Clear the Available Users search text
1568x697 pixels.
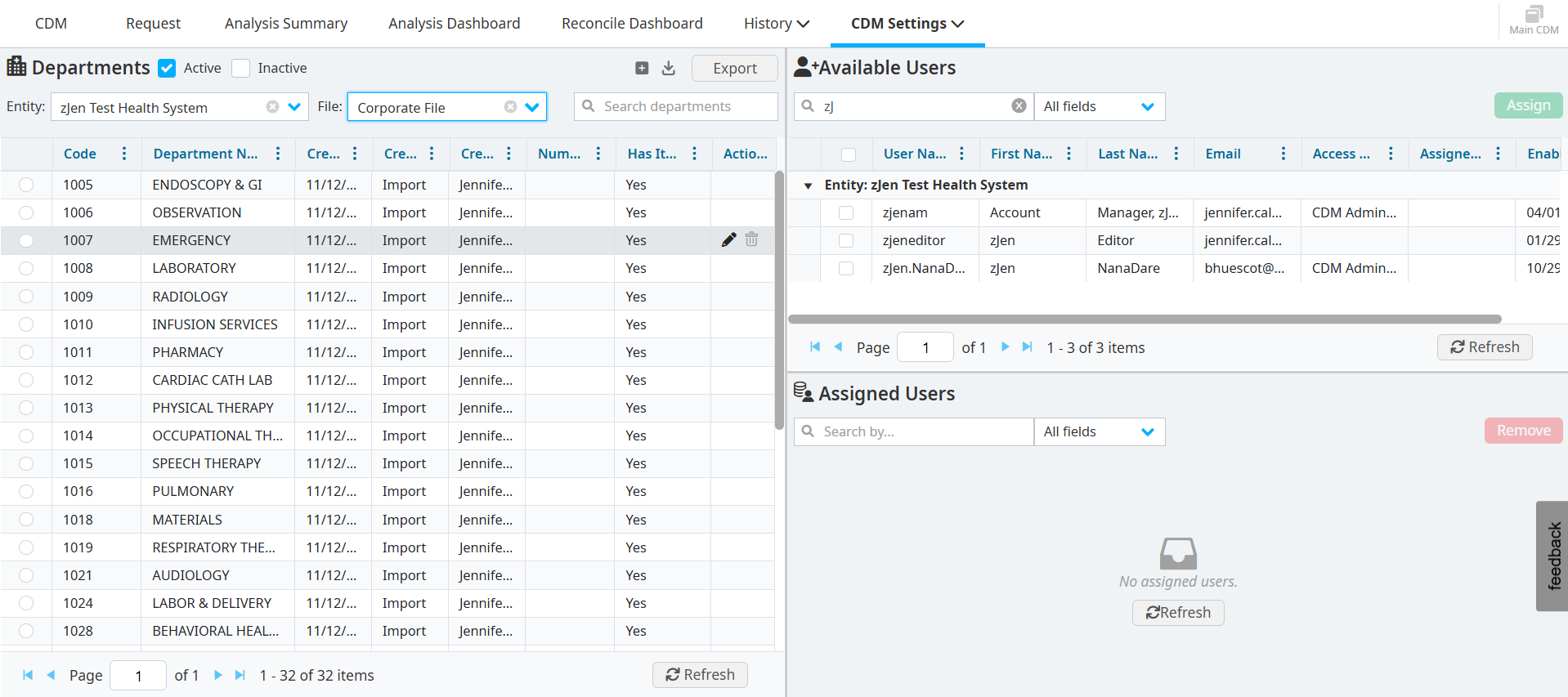(1019, 106)
